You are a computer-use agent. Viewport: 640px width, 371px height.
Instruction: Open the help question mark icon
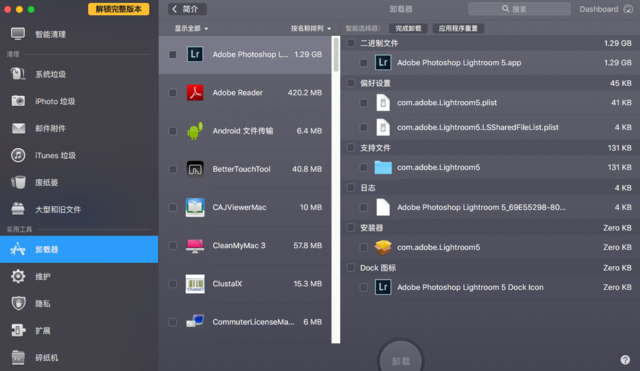coord(625,360)
